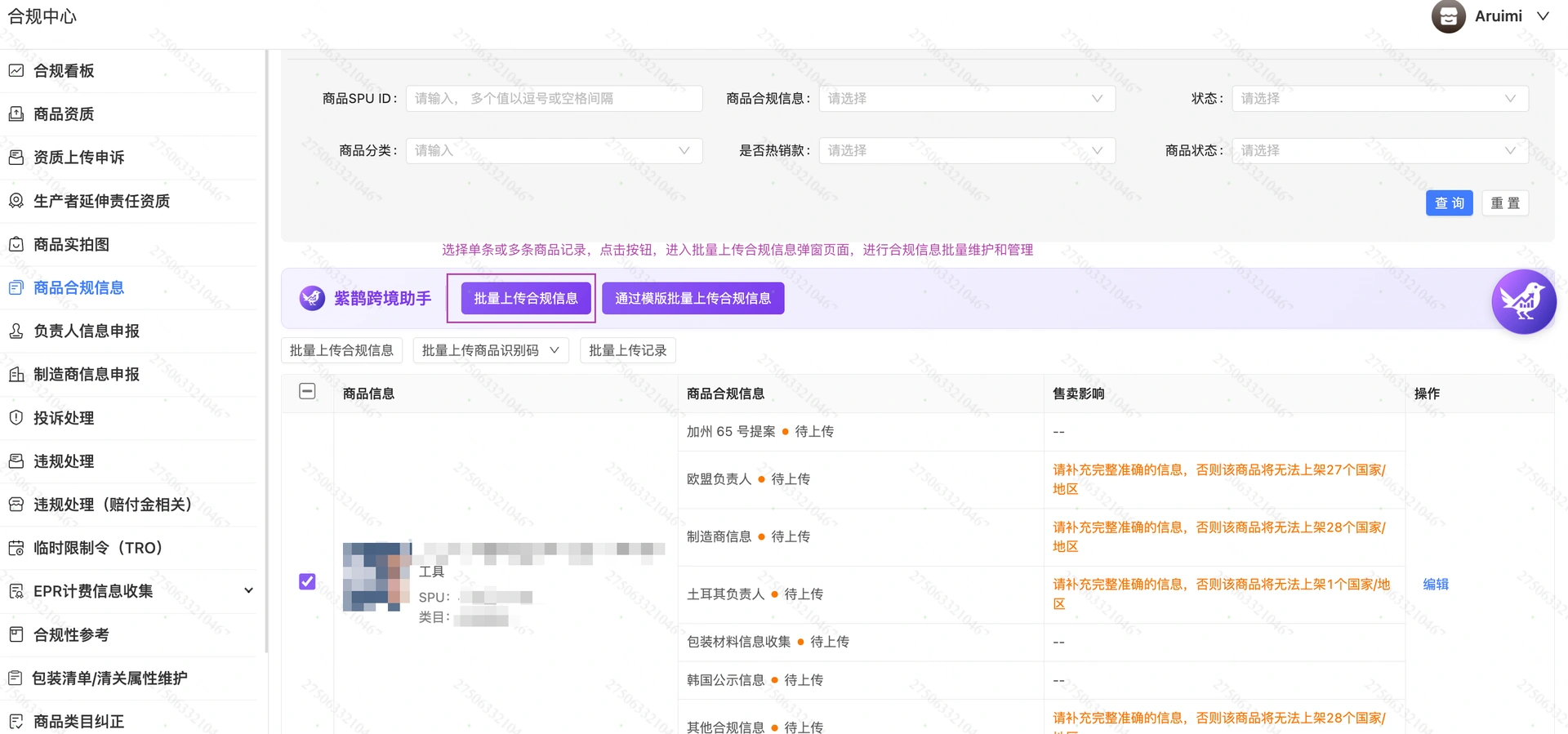This screenshot has height=734, width=1568.
Task: Toggle the table header select-all checkbox
Action: coord(307,392)
